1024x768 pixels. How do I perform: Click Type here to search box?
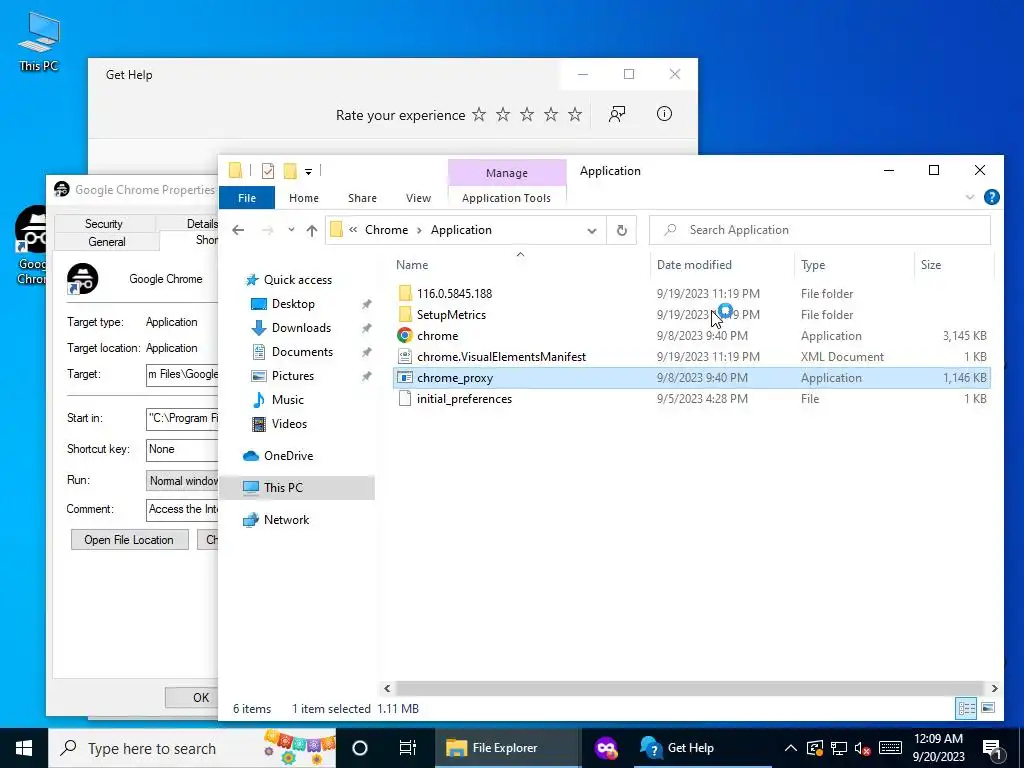192,748
